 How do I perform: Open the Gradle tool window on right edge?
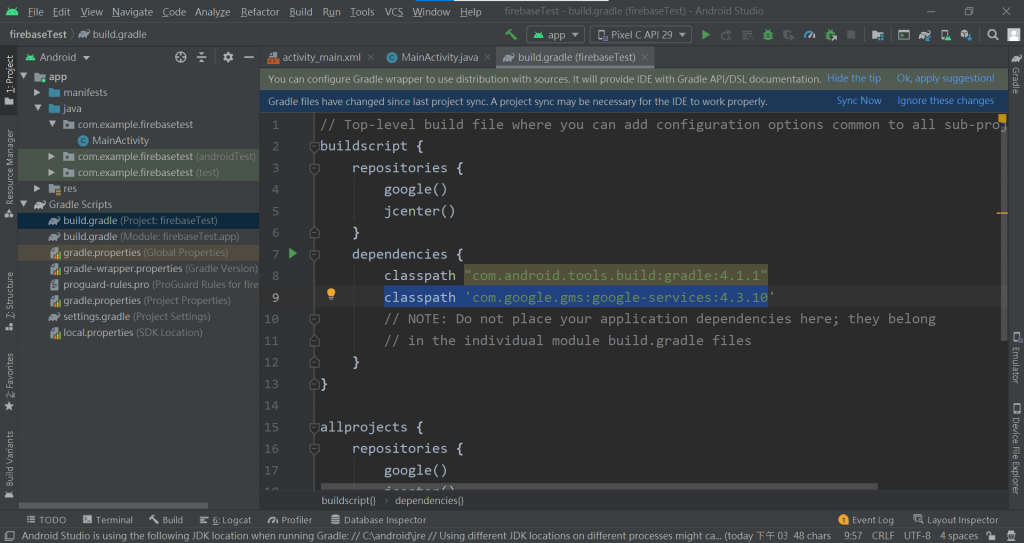tap(1016, 73)
